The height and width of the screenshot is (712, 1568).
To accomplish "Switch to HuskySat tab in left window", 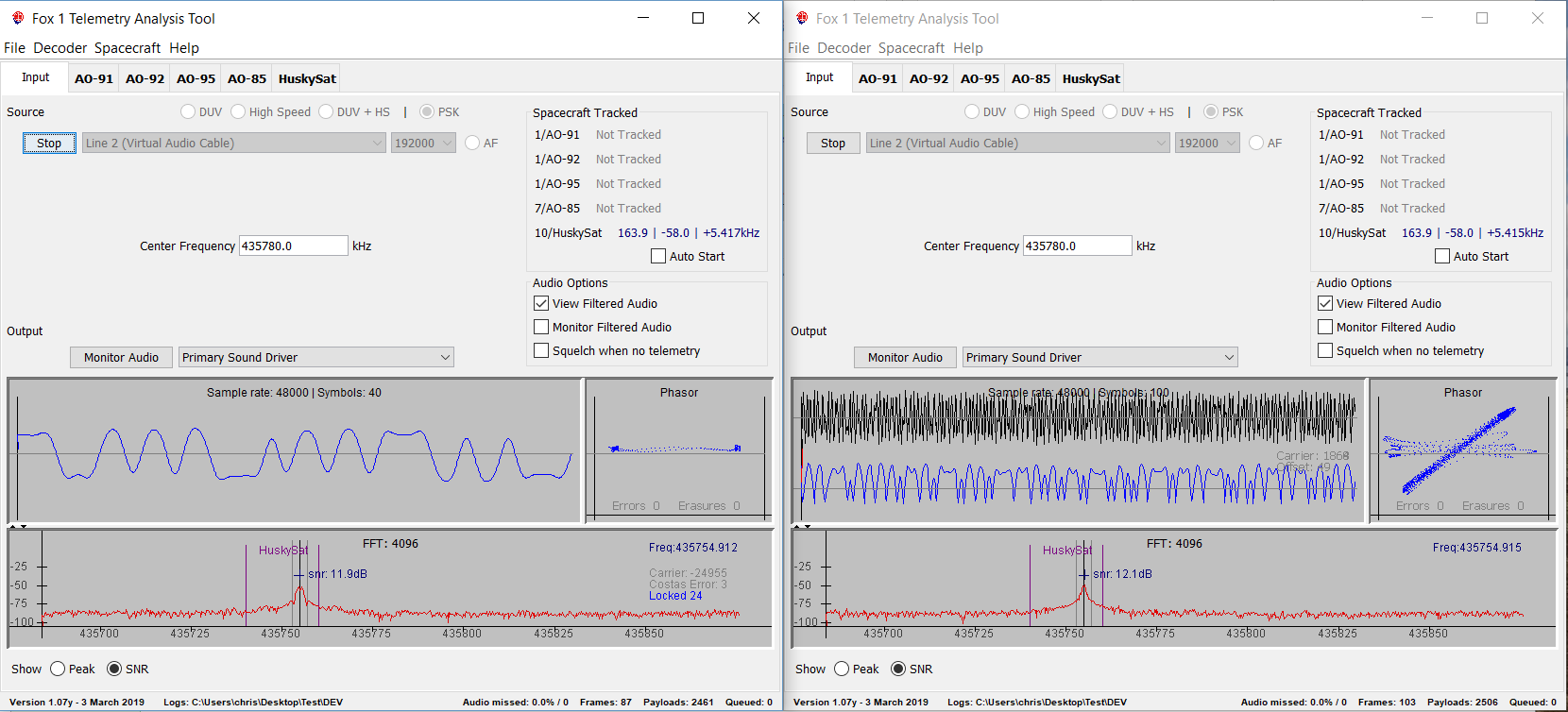I will [x=307, y=78].
